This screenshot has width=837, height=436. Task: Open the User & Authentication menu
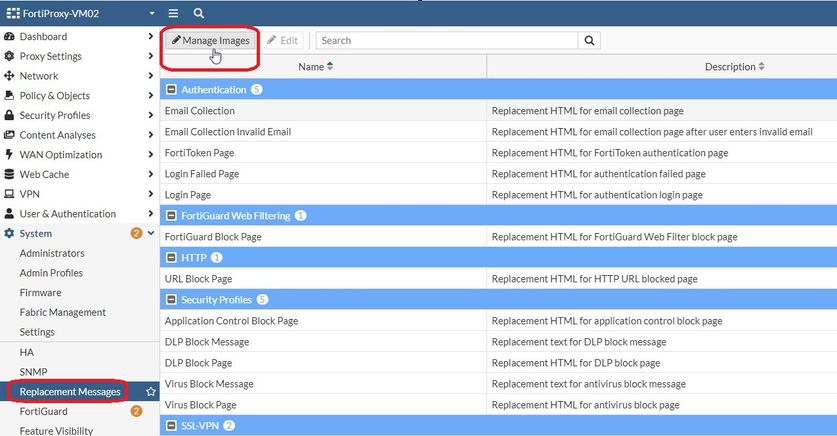pos(80,213)
